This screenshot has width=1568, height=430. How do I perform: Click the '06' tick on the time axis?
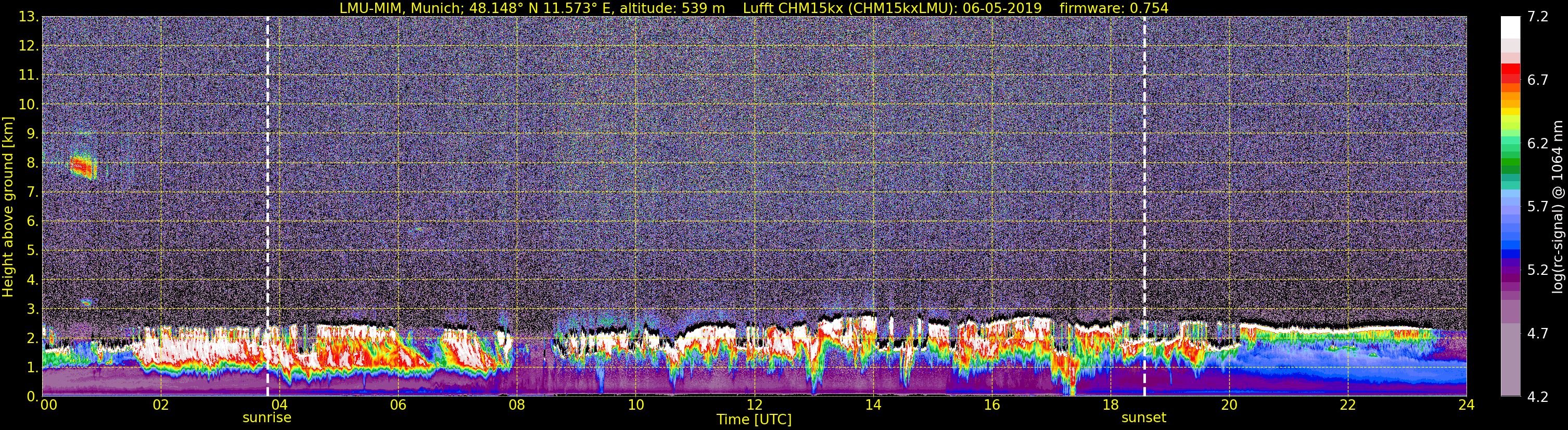(x=398, y=405)
